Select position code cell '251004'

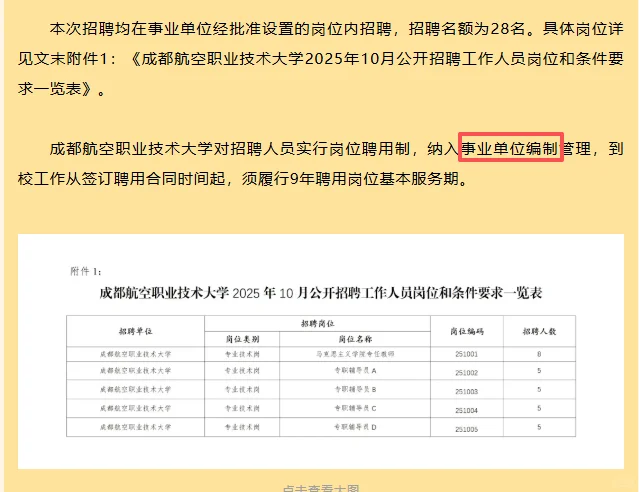pos(467,410)
